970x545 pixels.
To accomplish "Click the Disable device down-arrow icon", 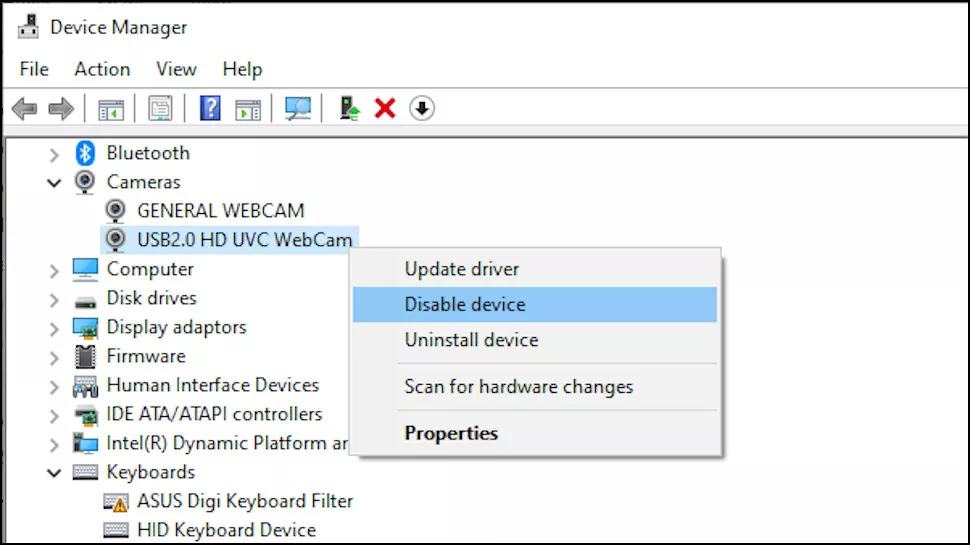I will click(x=422, y=108).
